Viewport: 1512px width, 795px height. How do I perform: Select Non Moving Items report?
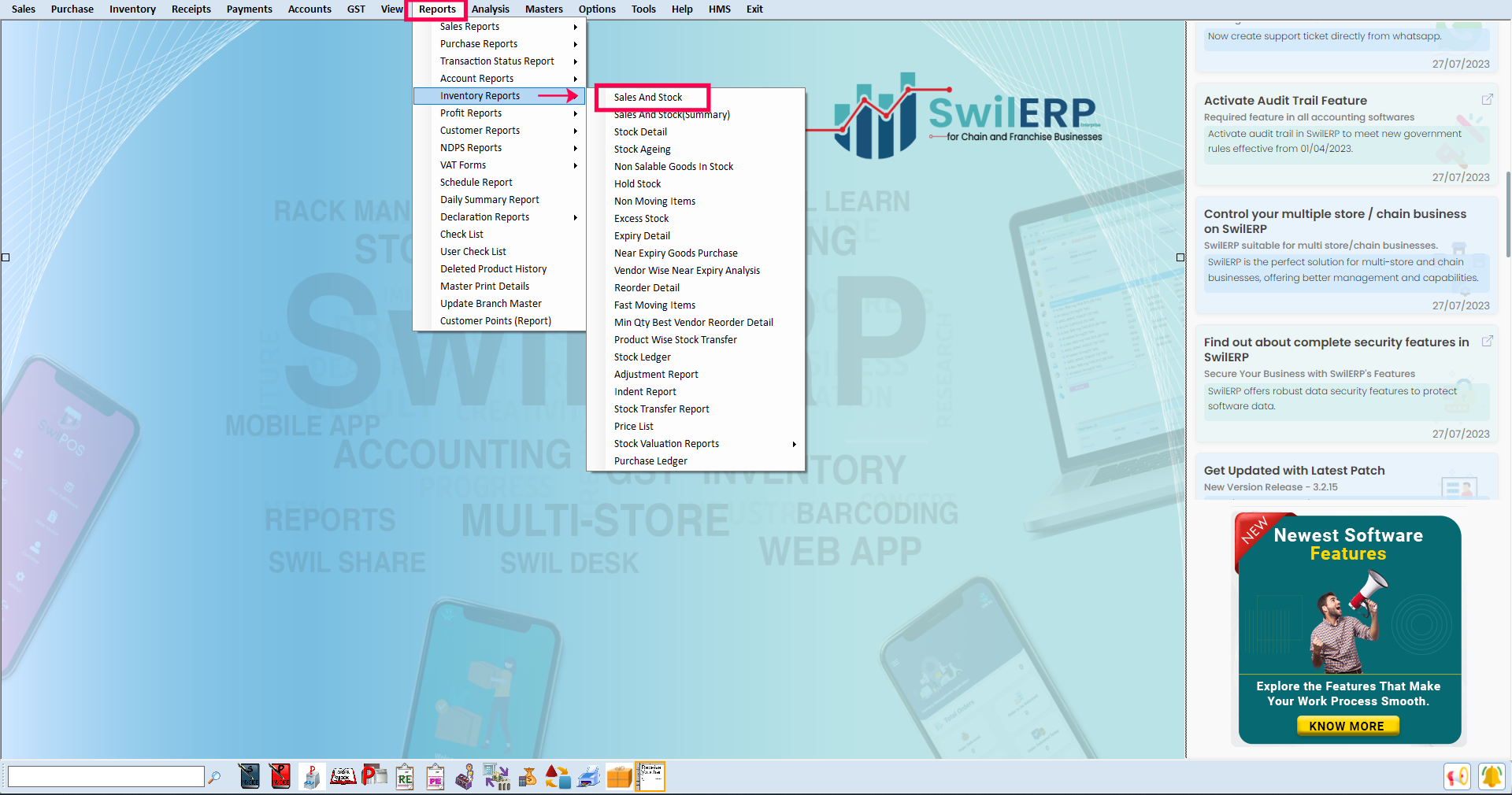655,202
